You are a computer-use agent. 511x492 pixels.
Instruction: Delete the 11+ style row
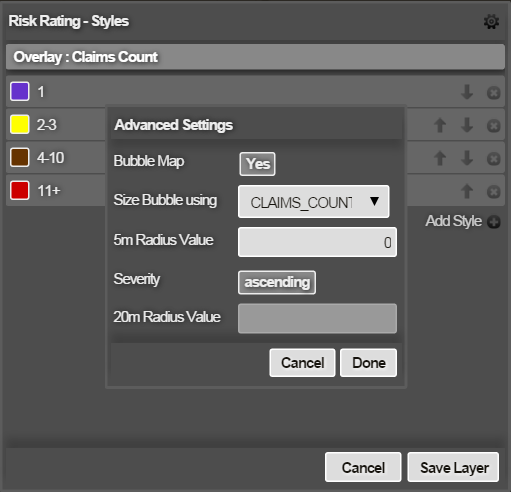(493, 192)
